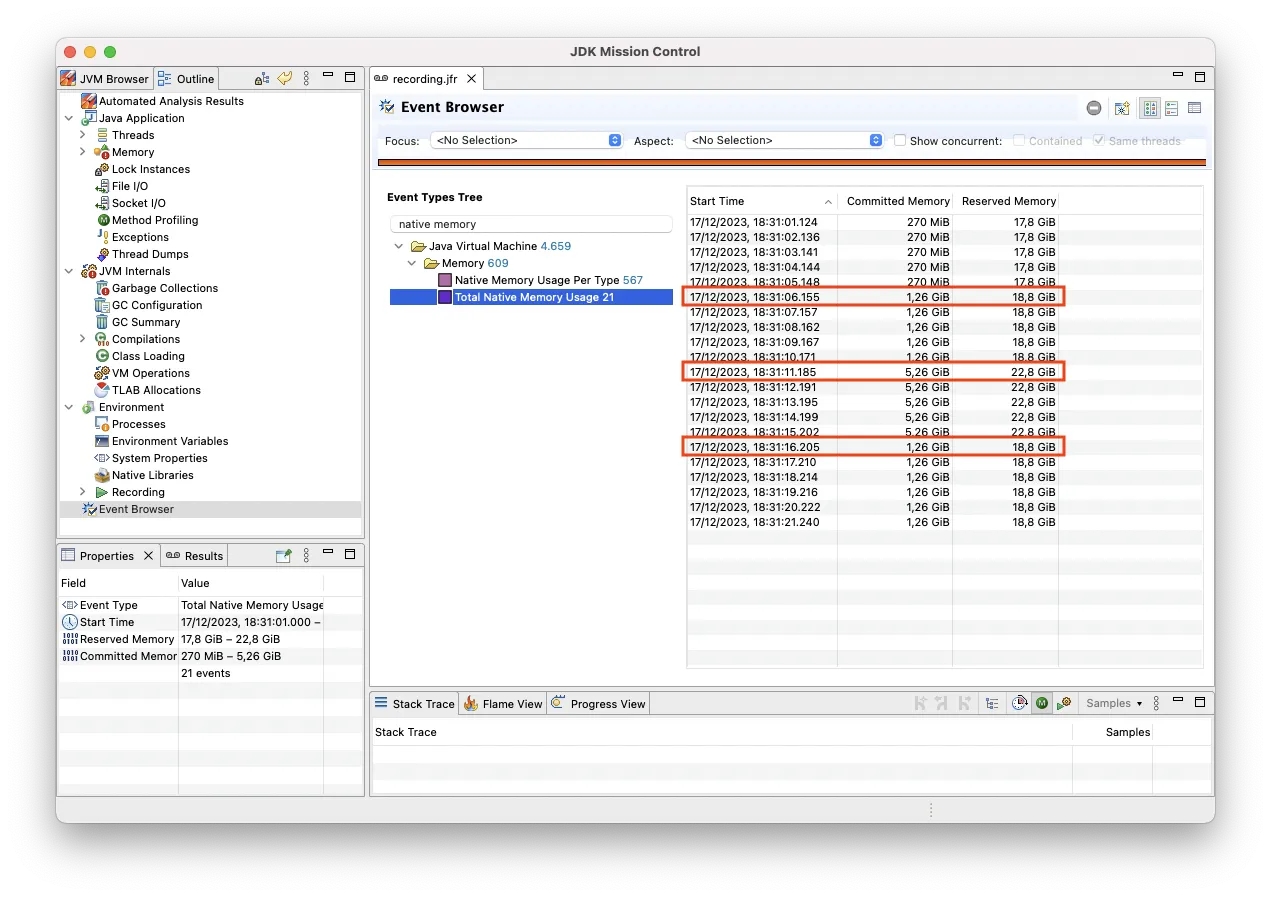Image resolution: width=1271 pixels, height=897 pixels.
Task: Open the TLAB Allocations page
Action: [x=155, y=390]
